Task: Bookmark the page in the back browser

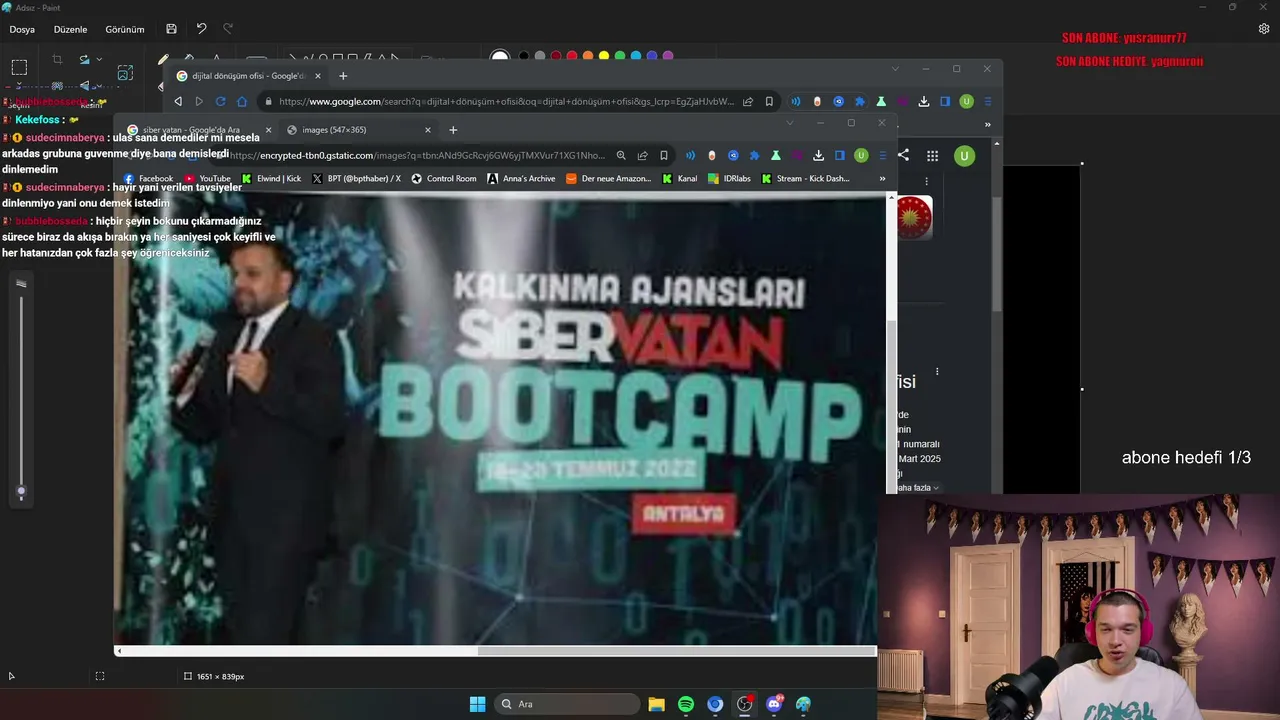Action: (769, 101)
